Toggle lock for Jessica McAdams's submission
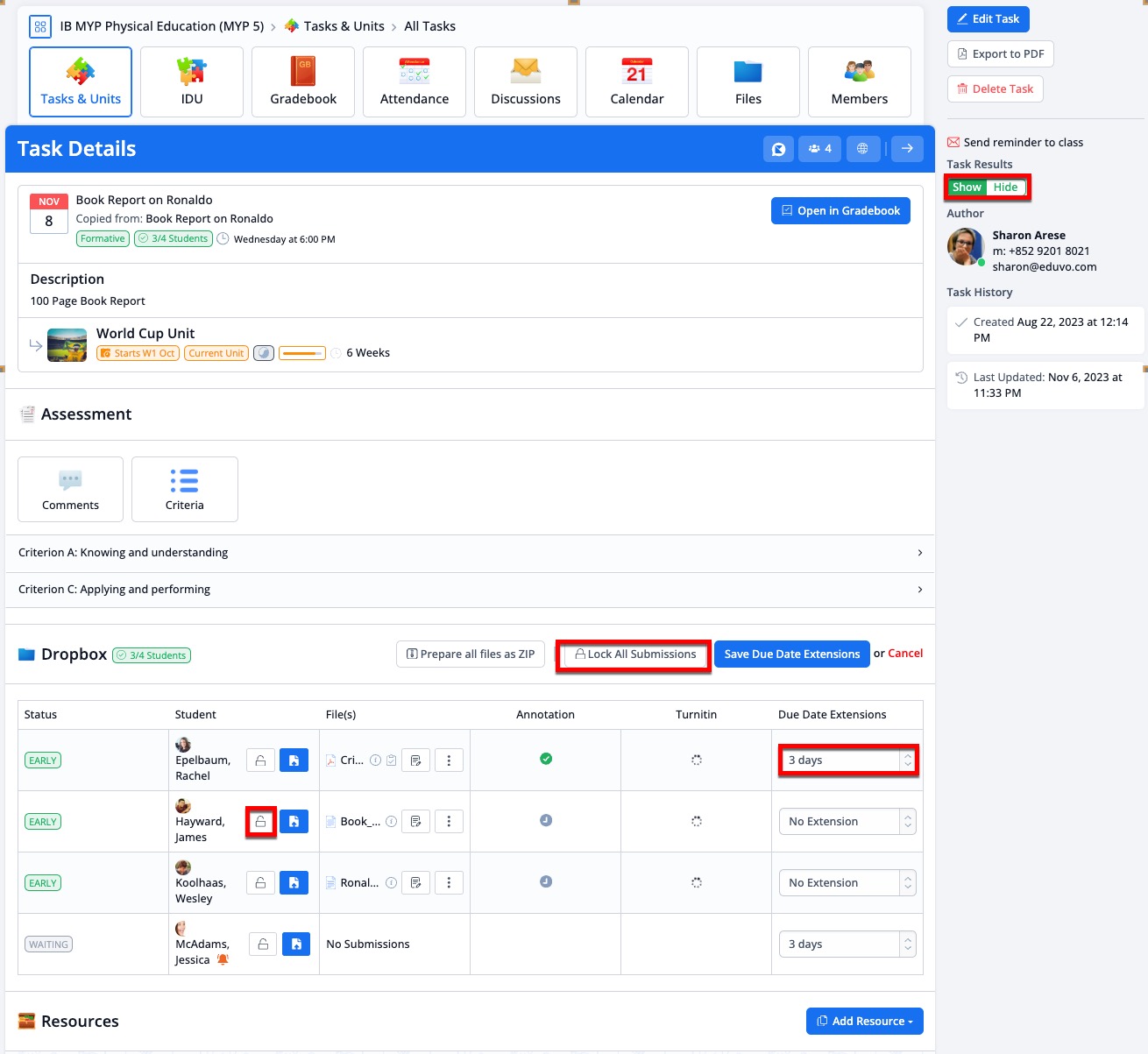 pyautogui.click(x=263, y=944)
